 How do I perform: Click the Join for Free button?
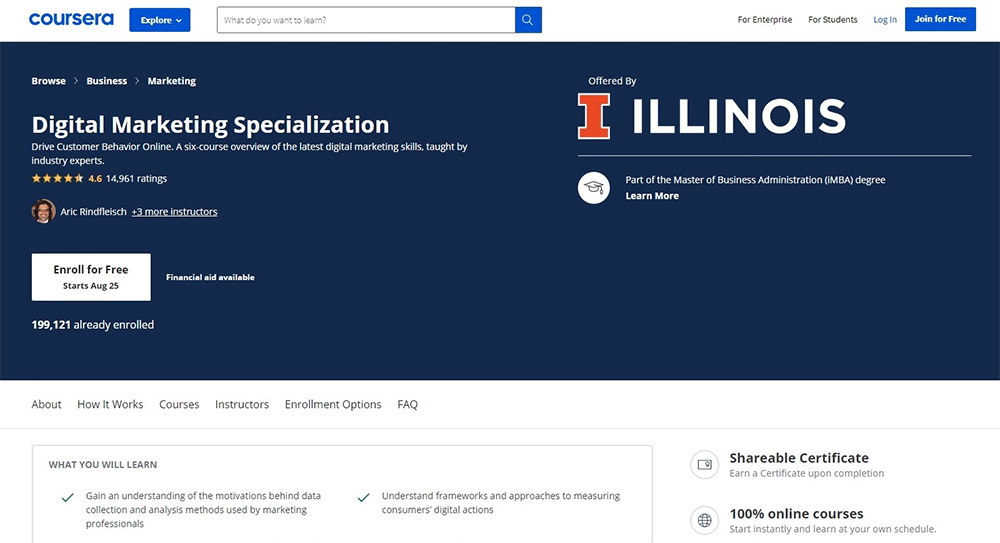(x=940, y=19)
